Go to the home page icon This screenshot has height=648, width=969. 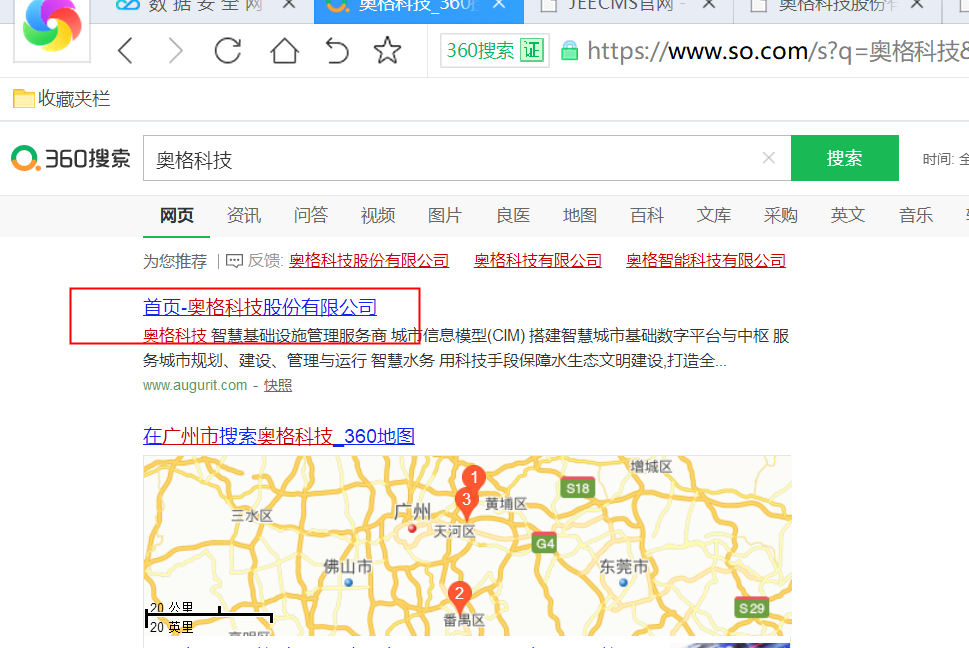tap(284, 51)
